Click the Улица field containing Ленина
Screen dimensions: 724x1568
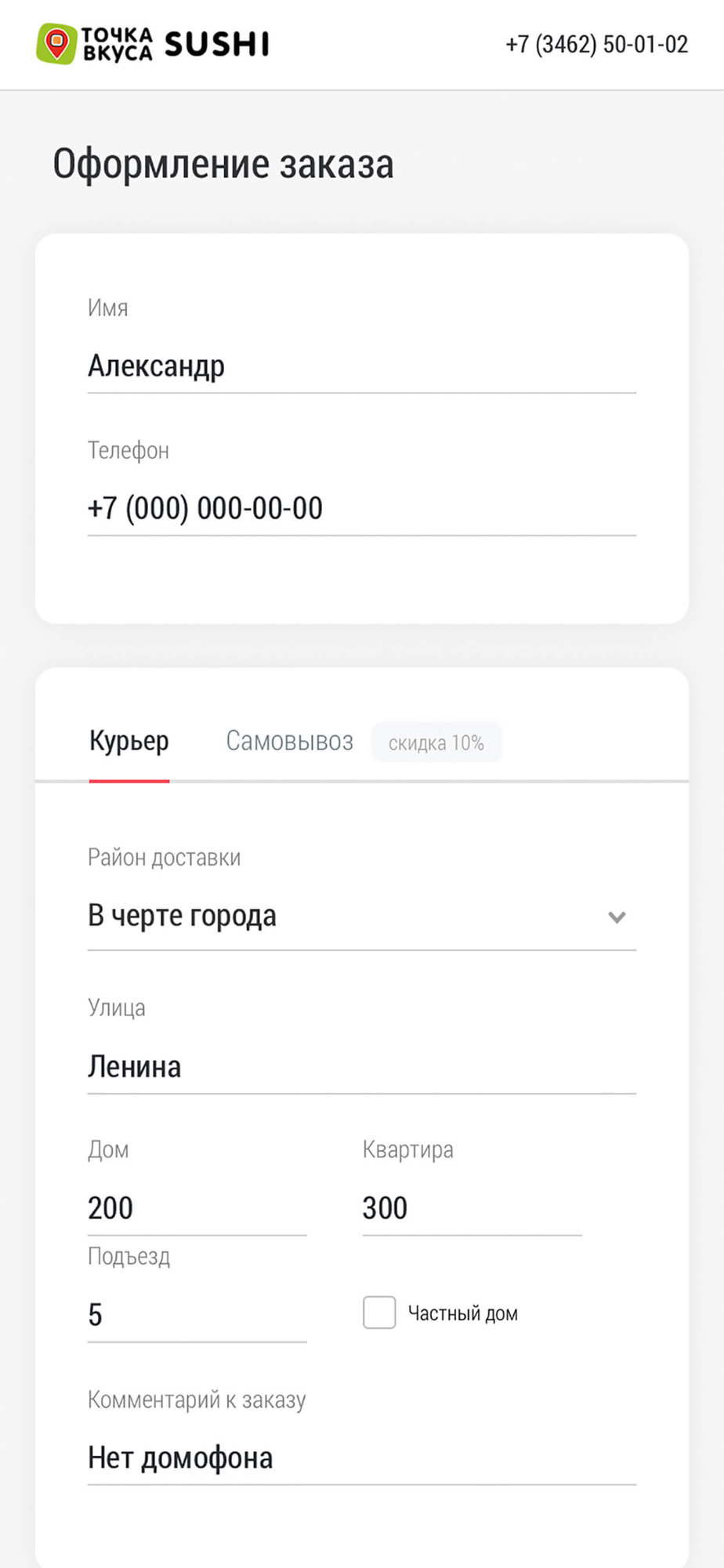(x=362, y=1067)
